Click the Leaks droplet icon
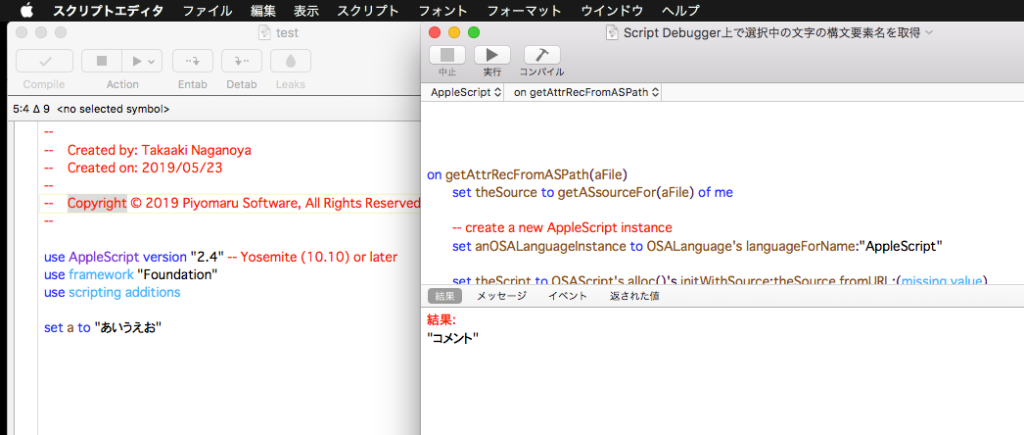This screenshot has width=1024, height=435. 291,61
